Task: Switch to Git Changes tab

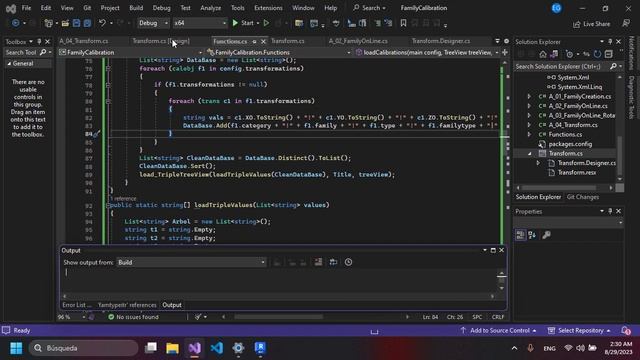Action: tap(582, 197)
